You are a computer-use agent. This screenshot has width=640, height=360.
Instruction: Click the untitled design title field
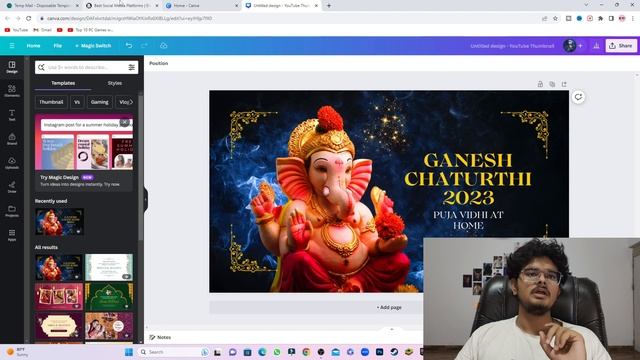click(x=512, y=46)
